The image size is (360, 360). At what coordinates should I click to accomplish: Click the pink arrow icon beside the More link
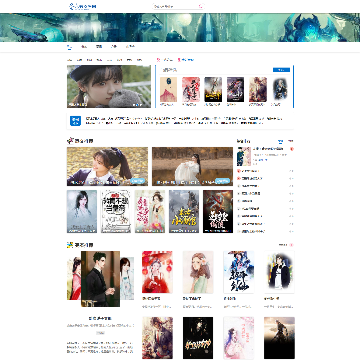pyautogui.click(x=292, y=245)
